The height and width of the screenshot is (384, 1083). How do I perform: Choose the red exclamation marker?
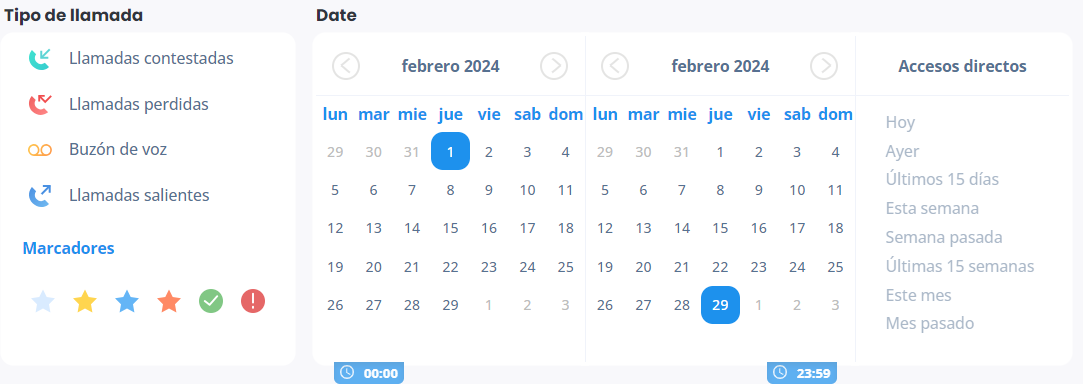[253, 301]
